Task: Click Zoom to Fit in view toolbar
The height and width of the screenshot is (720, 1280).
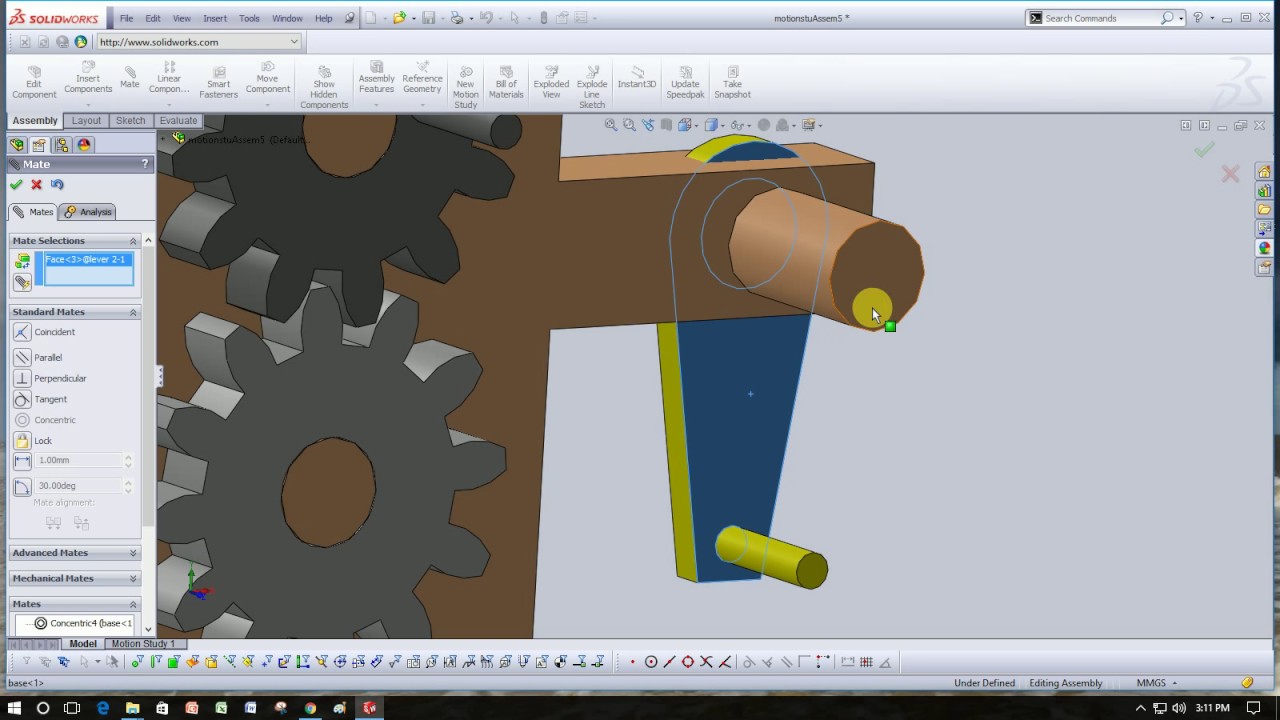Action: tap(611, 125)
